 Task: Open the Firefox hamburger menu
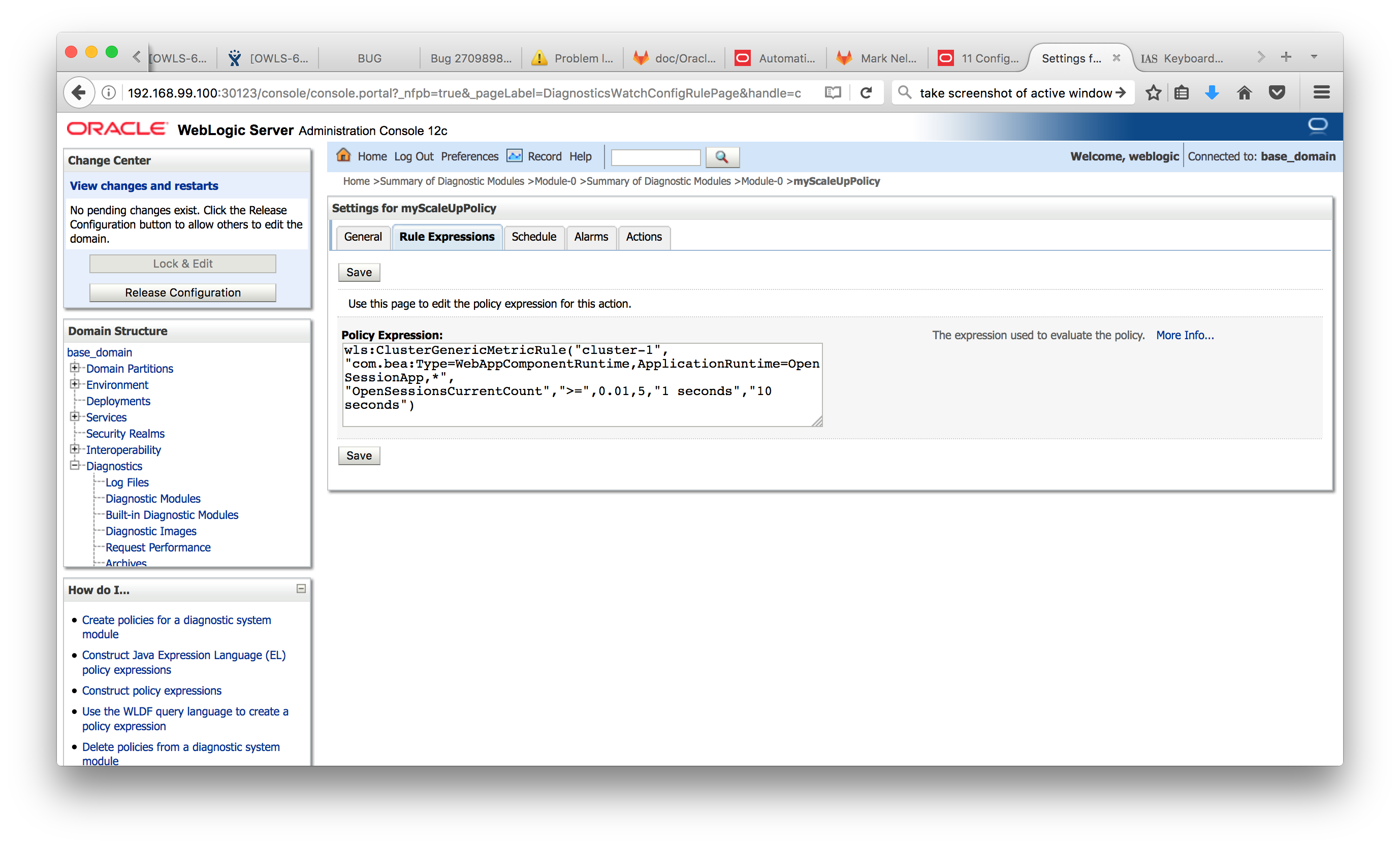pos(1322,92)
